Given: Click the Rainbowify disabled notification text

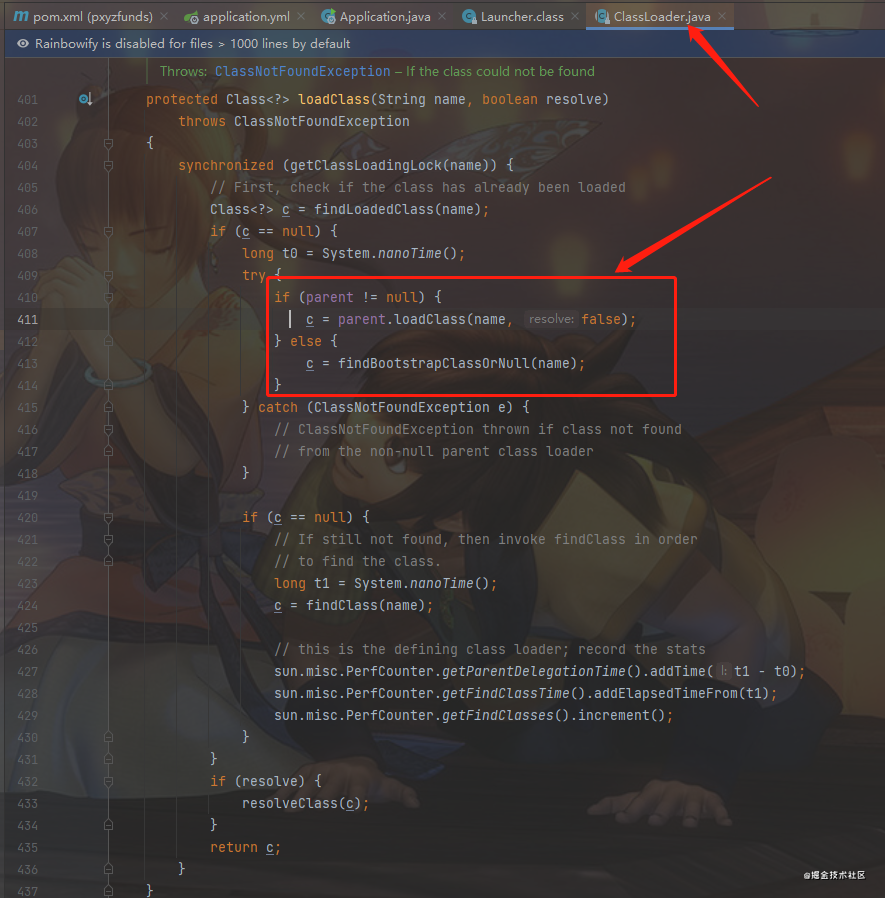Looking at the screenshot, I should 192,44.
